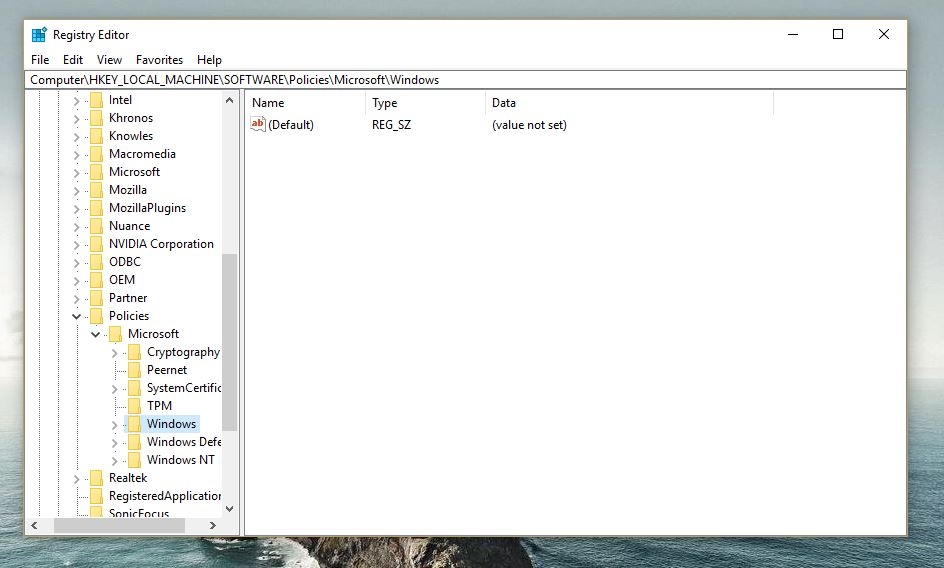Click the RegisteredApplications folder icon
The width and height of the screenshot is (944, 568).
pyautogui.click(x=96, y=496)
